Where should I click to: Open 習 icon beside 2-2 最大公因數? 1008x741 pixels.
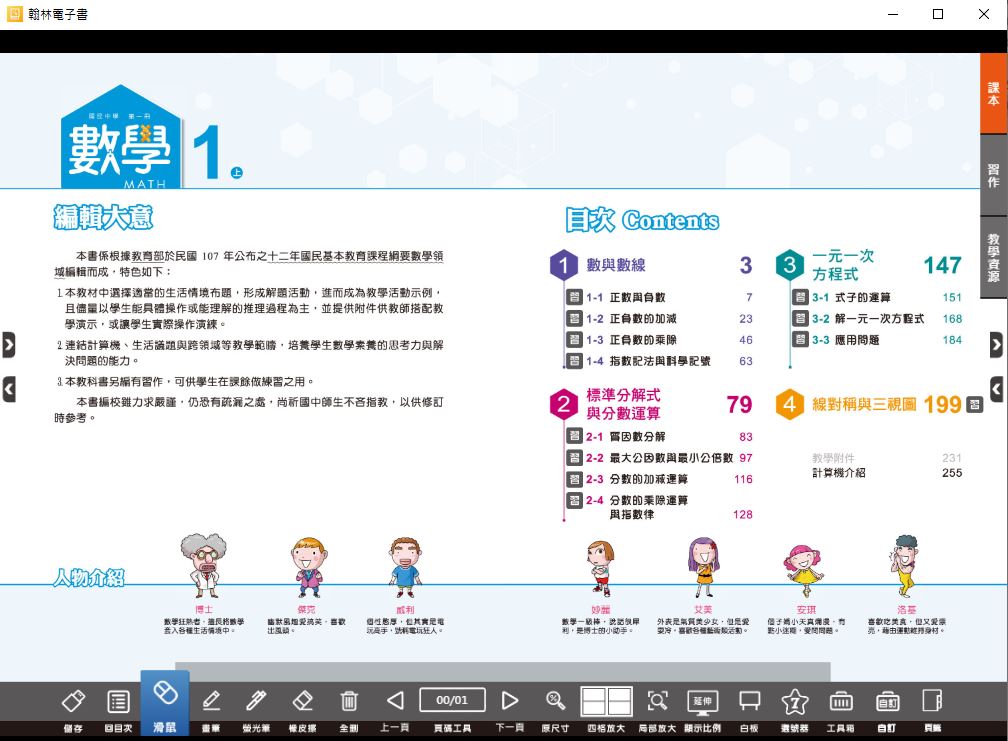coord(574,458)
